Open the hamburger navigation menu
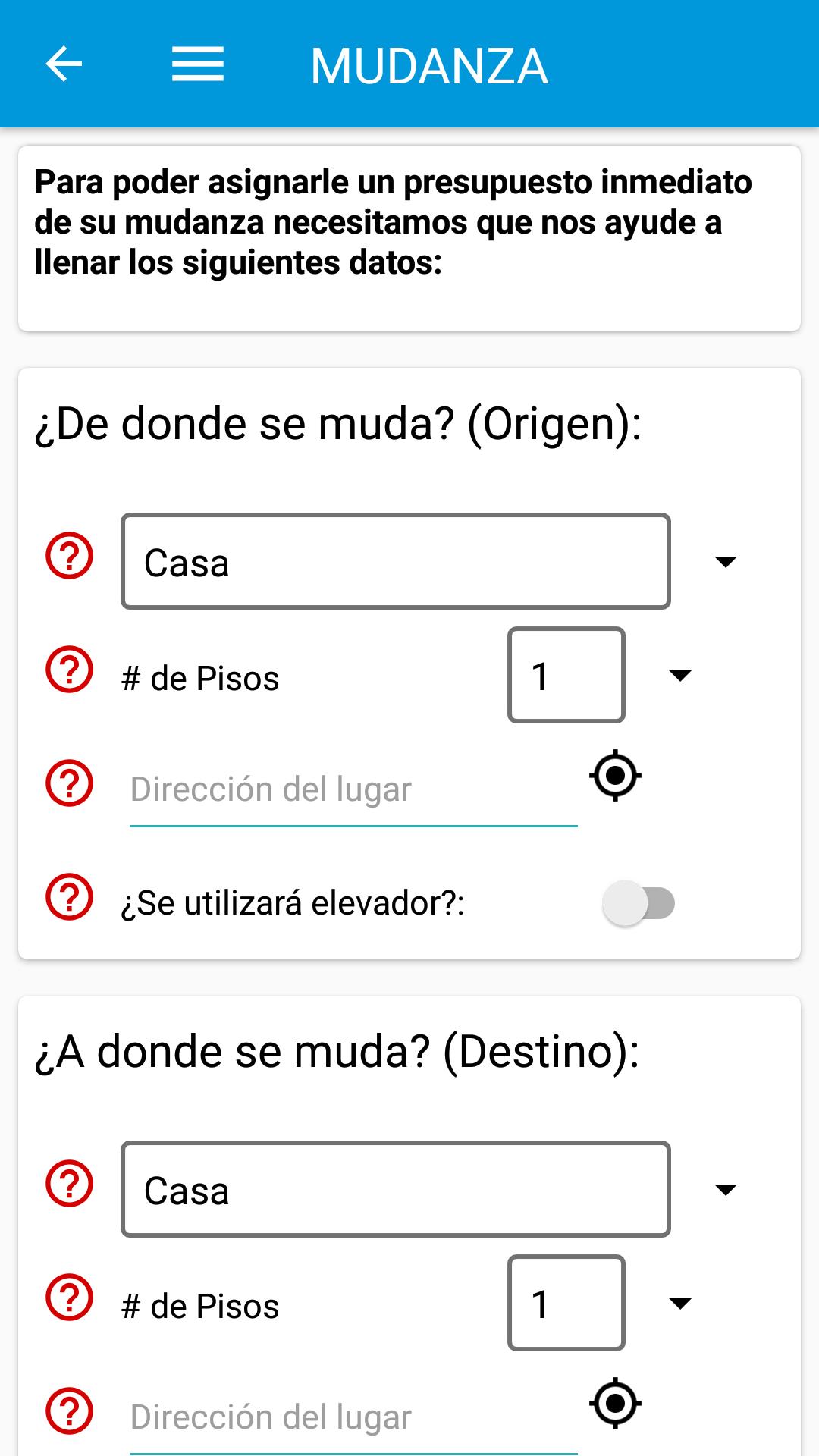The image size is (819, 1456). pos(197,64)
